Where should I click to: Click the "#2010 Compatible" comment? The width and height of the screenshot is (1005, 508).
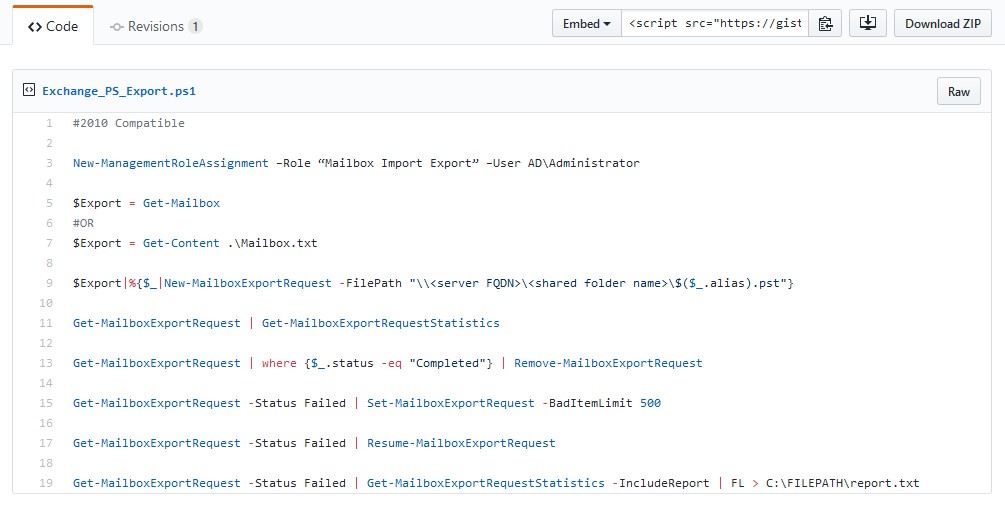(x=129, y=123)
